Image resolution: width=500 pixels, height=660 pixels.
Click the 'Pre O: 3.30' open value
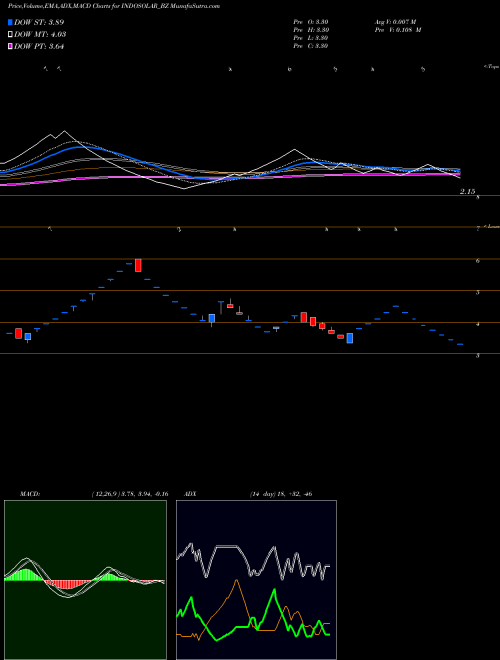pyautogui.click(x=311, y=22)
